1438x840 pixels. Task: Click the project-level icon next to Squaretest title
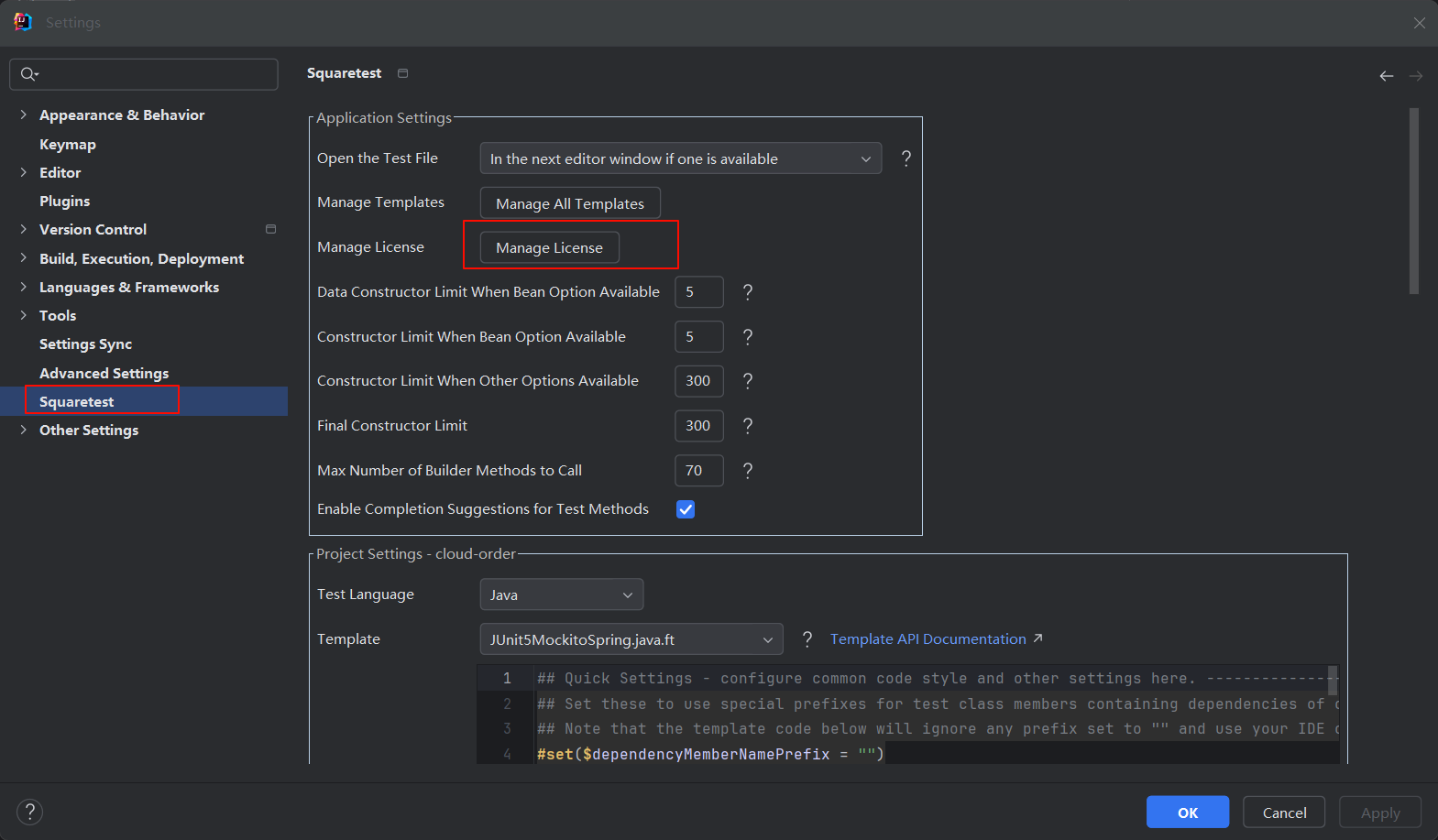pos(402,73)
